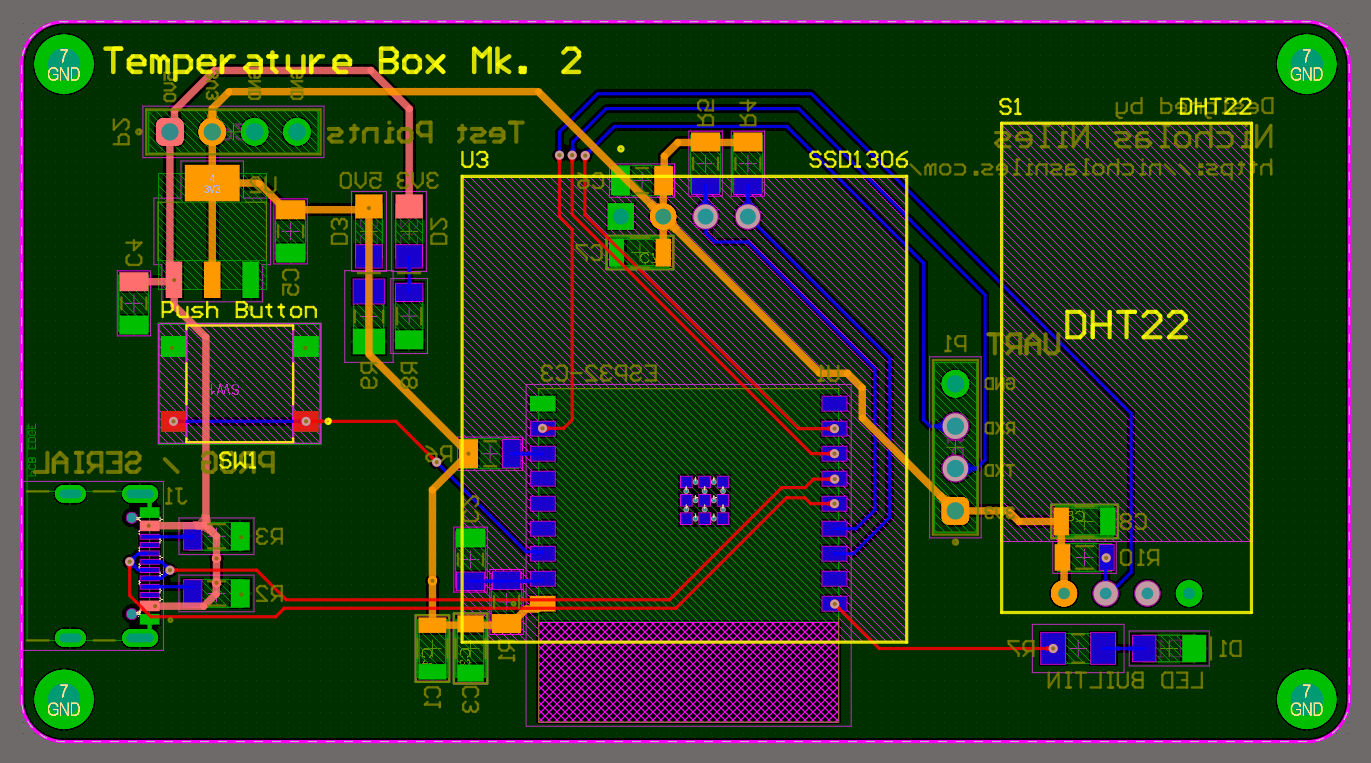Image resolution: width=1371 pixels, height=763 pixels.
Task: Click the mirrored "5V0" label above D3
Action: point(362,181)
